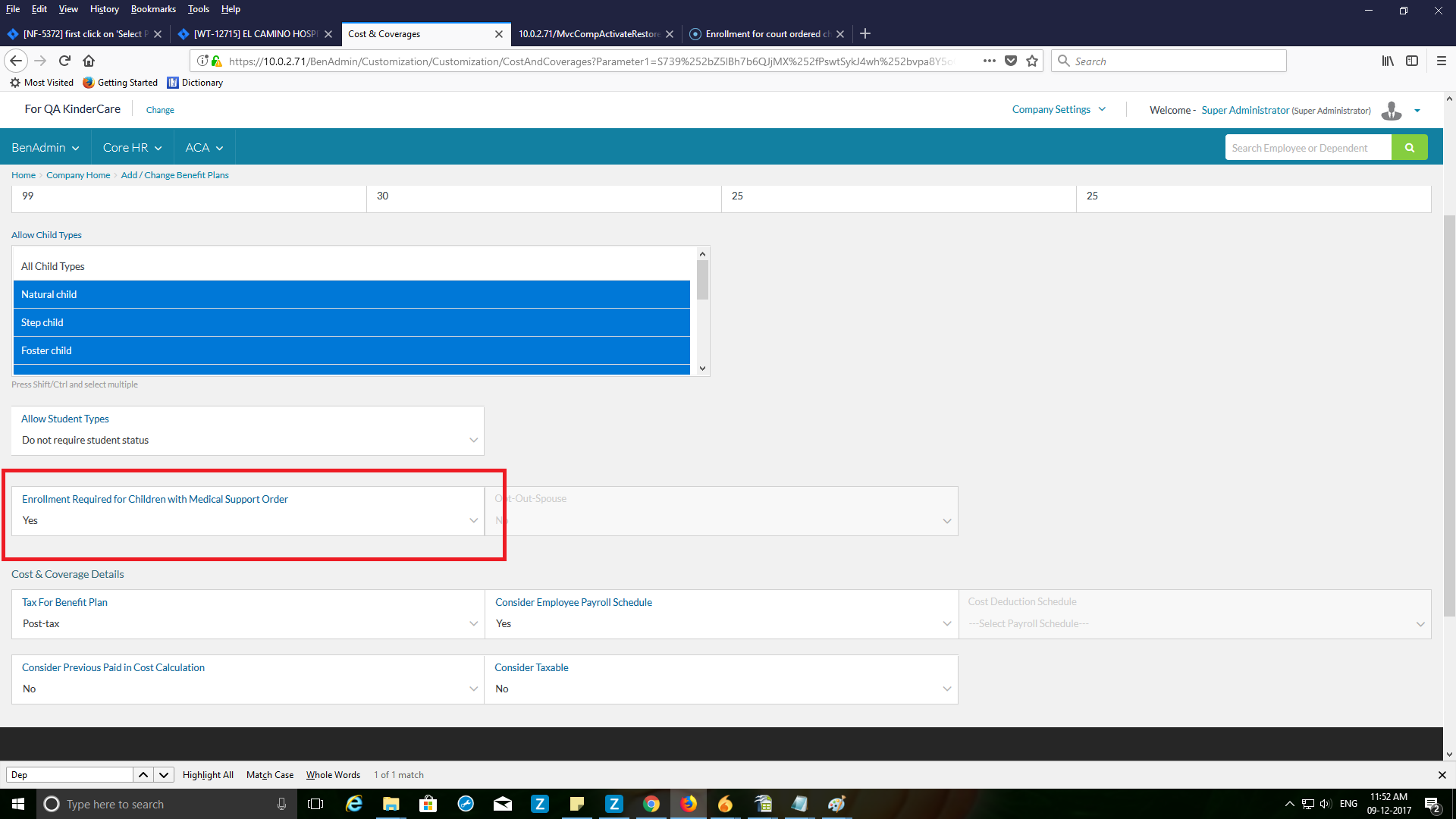Open the Firefox hamburger menu
The height and width of the screenshot is (819, 1456).
pos(1441,61)
